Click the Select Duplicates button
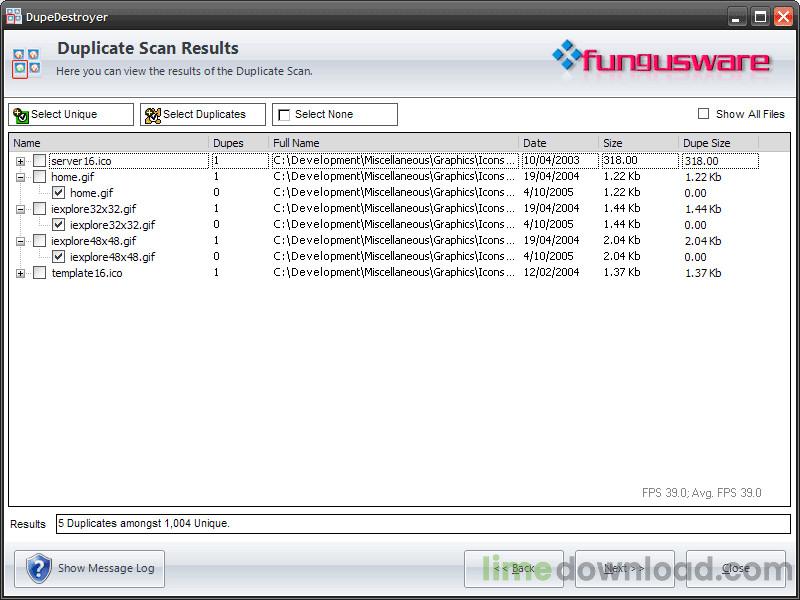This screenshot has width=800, height=600. pyautogui.click(x=203, y=114)
